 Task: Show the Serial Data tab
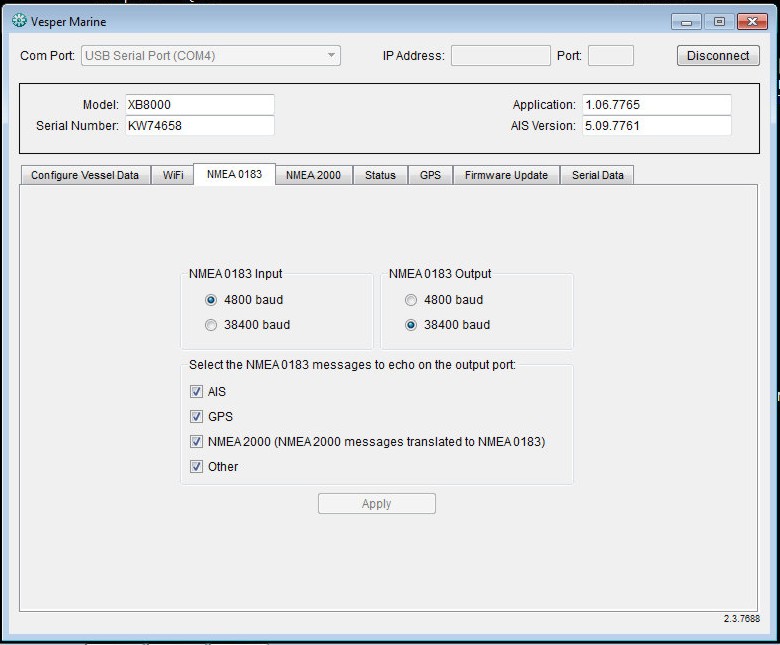tap(597, 175)
